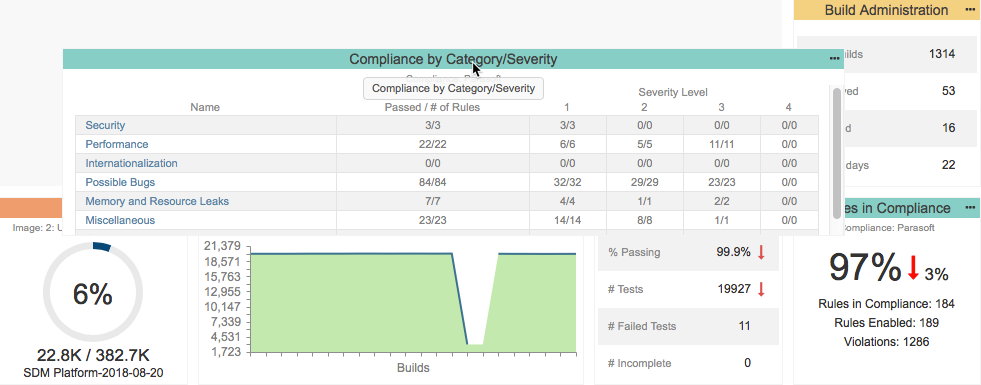The width and height of the screenshot is (981, 385).
Task: Open the Performance category link
Action: click(x=117, y=144)
